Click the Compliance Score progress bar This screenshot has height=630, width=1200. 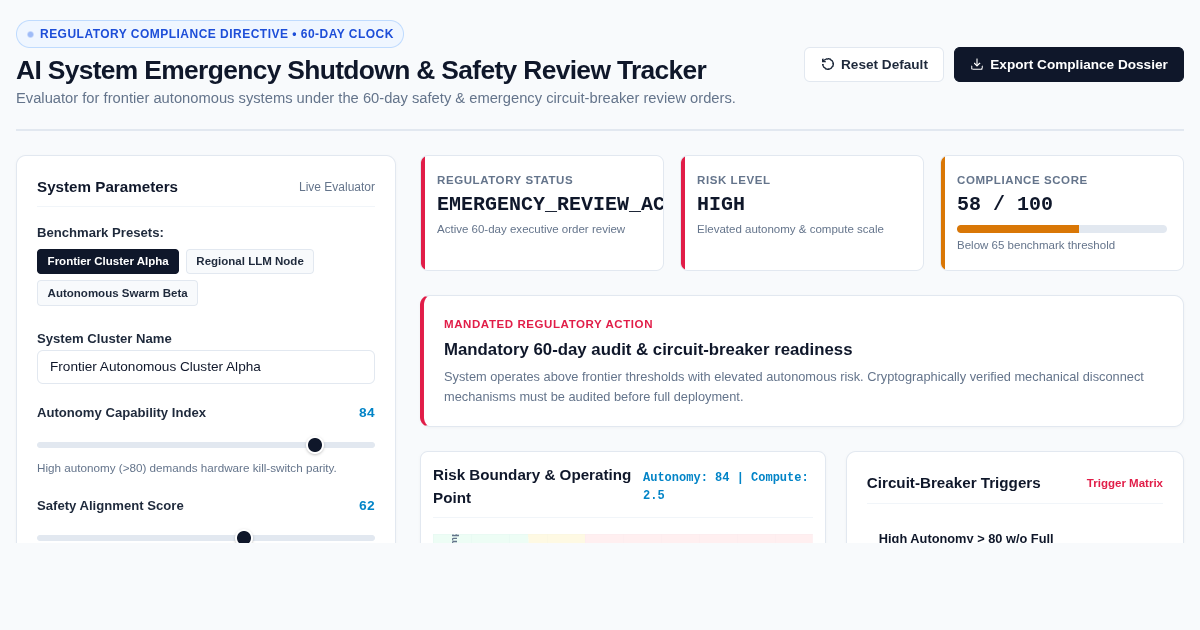click(1062, 229)
